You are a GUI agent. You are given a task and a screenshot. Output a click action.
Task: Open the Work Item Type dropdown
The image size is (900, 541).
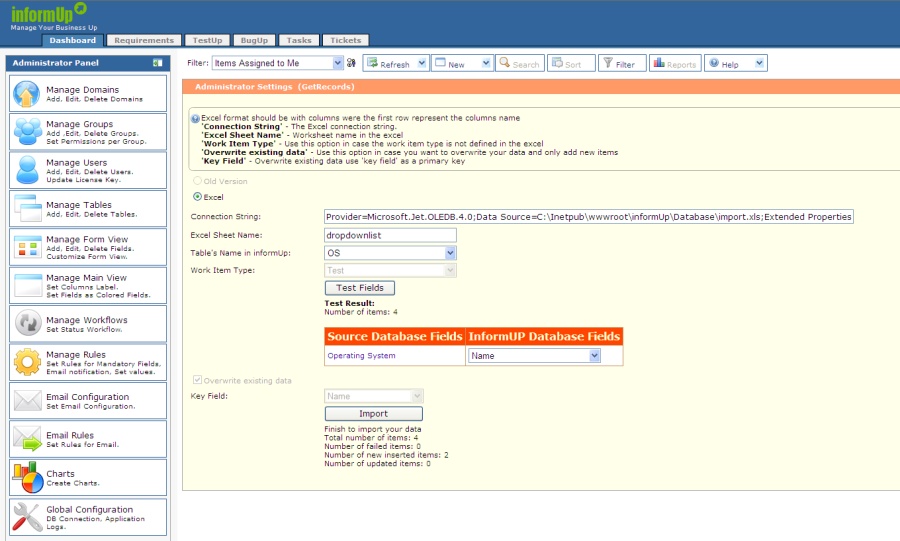pos(390,270)
